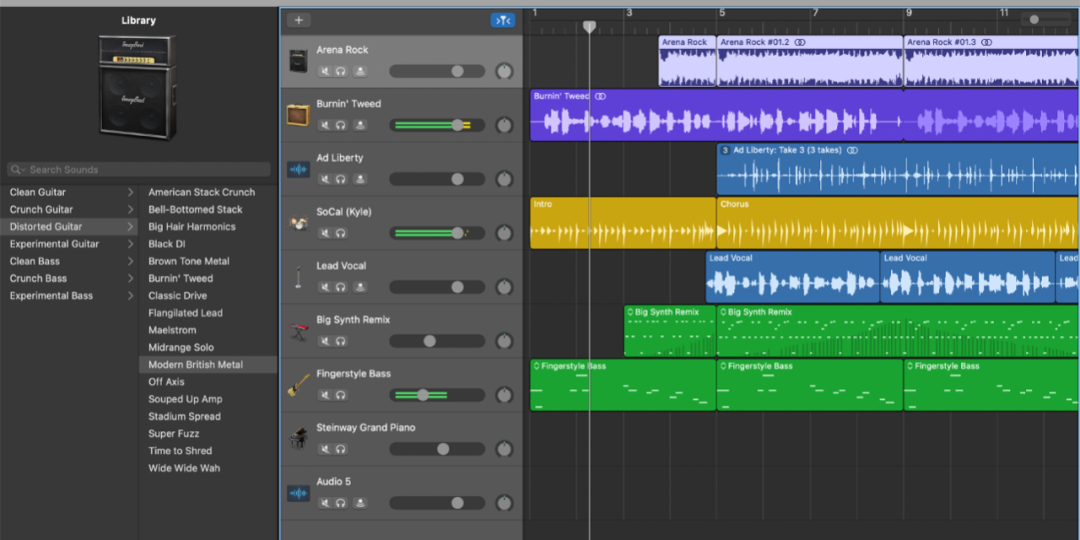Click the Burnin' Tweed amp icon
This screenshot has height=540, width=1080.
[x=298, y=115]
